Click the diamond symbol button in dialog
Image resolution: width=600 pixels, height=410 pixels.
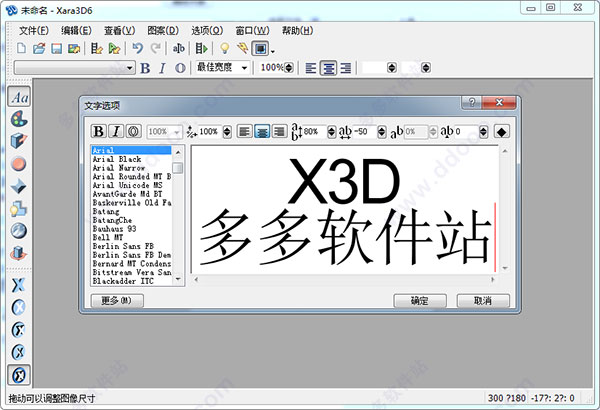click(501, 132)
